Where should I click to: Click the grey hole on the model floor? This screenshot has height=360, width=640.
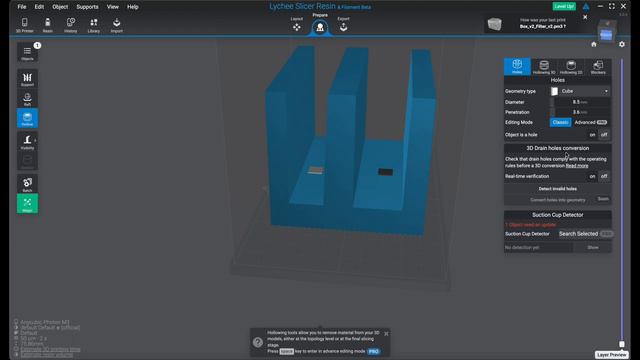[316, 170]
